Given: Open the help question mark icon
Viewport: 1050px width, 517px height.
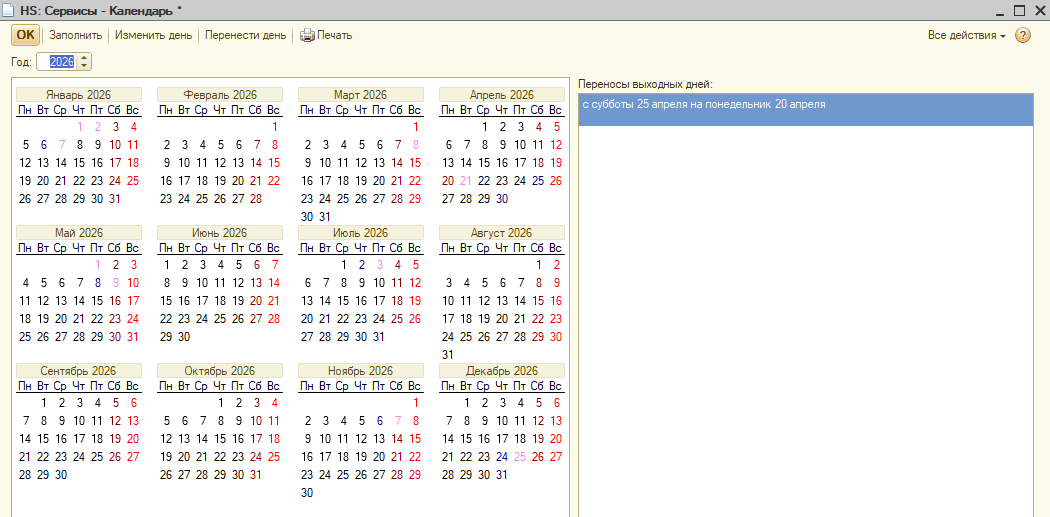Looking at the screenshot, I should pos(1023,35).
